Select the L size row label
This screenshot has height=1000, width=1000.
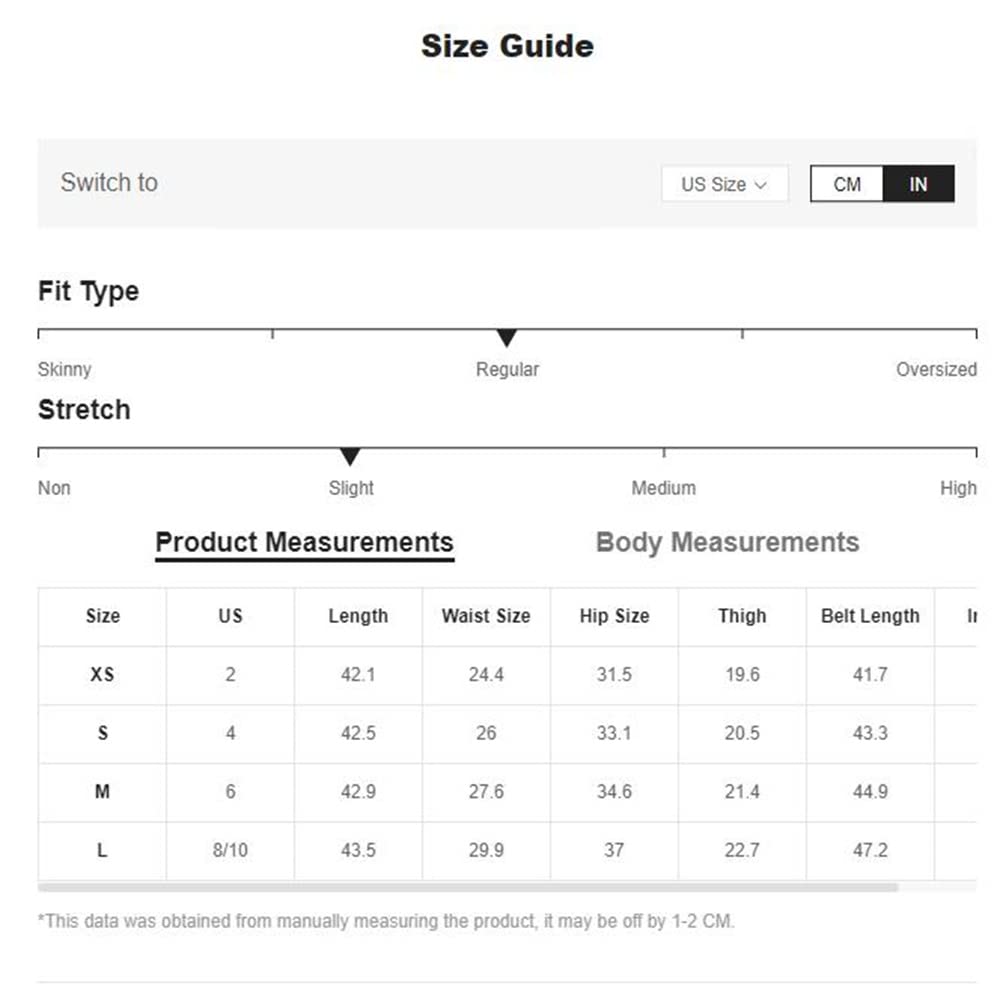click(x=102, y=851)
